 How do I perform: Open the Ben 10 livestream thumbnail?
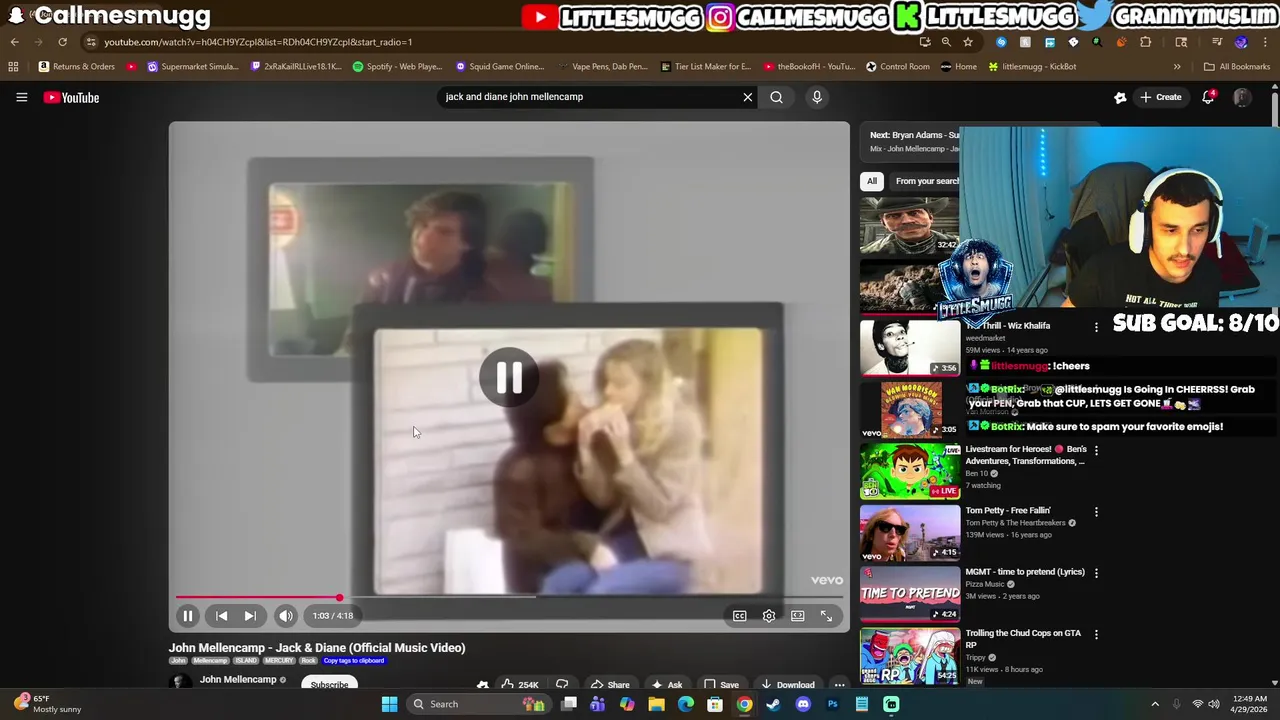point(910,471)
